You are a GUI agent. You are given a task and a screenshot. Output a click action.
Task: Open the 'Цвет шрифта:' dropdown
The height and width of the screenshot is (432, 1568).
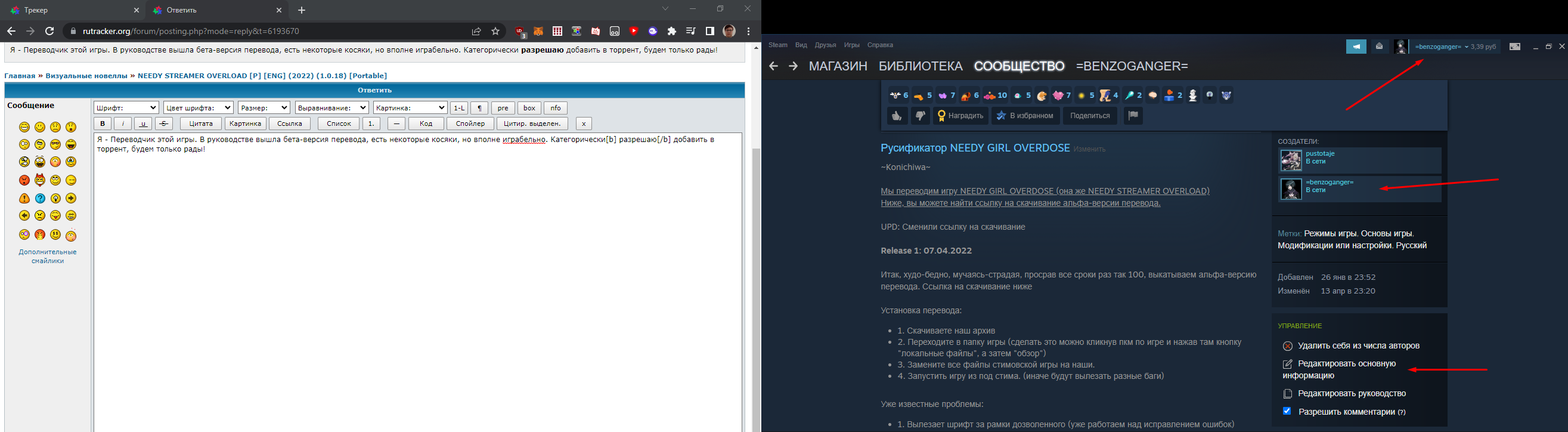coord(199,108)
